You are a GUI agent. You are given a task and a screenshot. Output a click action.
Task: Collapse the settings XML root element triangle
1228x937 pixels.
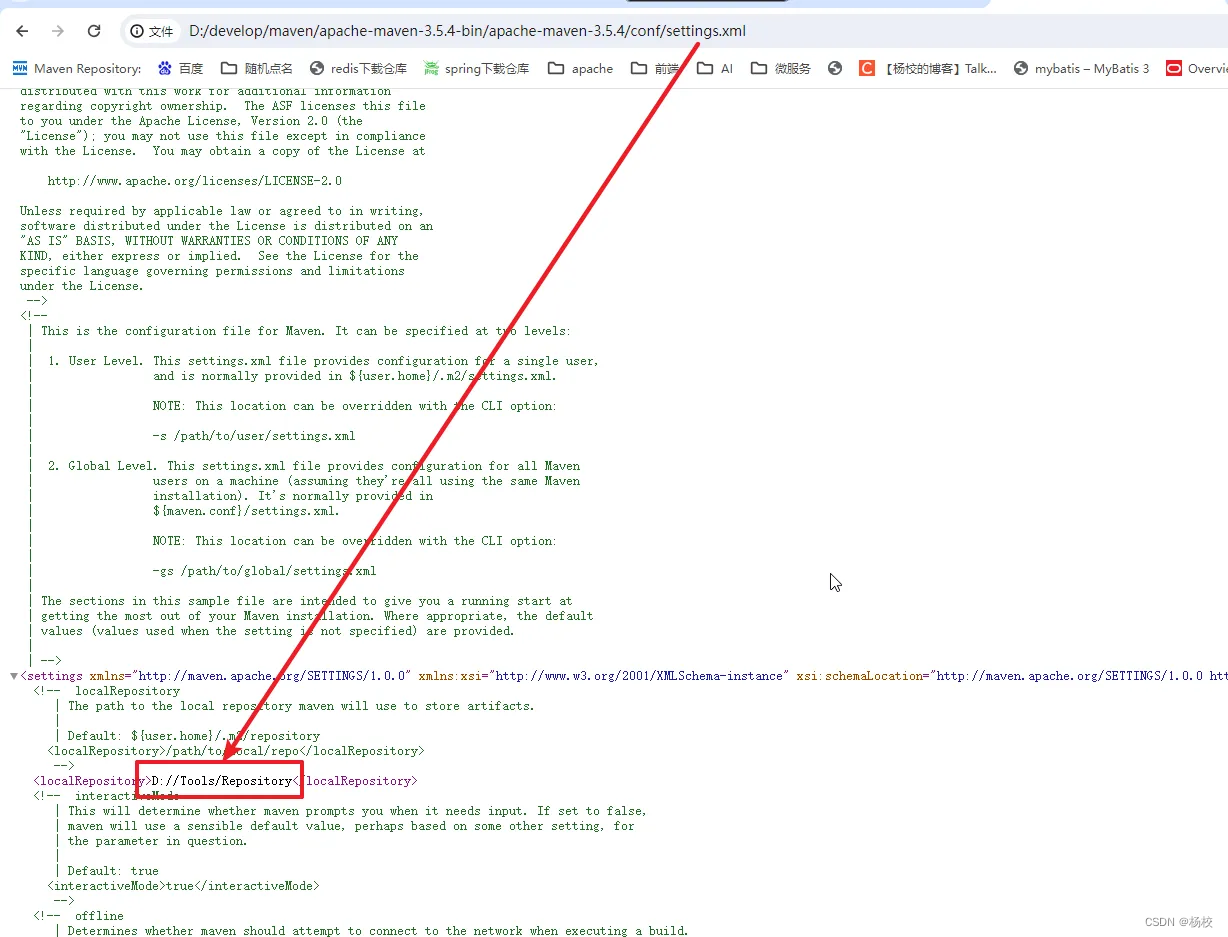click(13, 676)
